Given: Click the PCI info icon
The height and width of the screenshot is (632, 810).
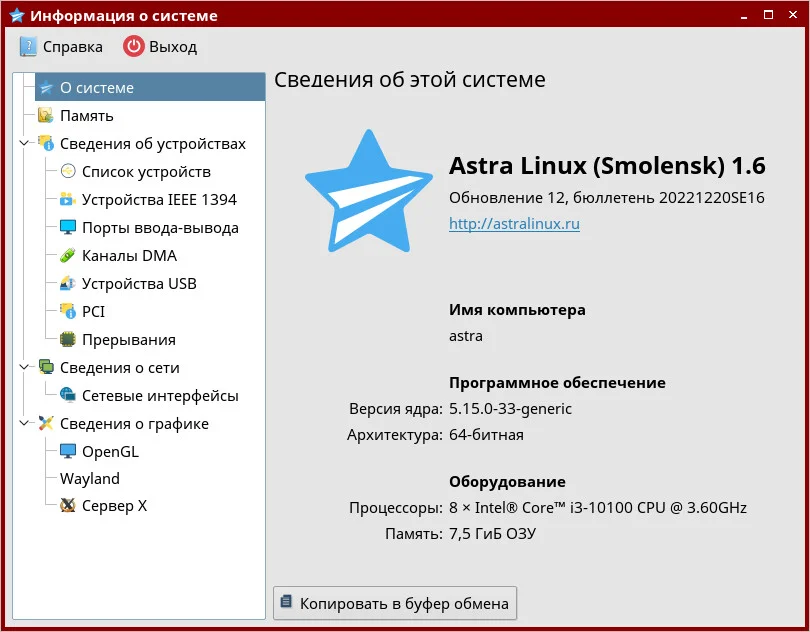Looking at the screenshot, I should click(68, 311).
